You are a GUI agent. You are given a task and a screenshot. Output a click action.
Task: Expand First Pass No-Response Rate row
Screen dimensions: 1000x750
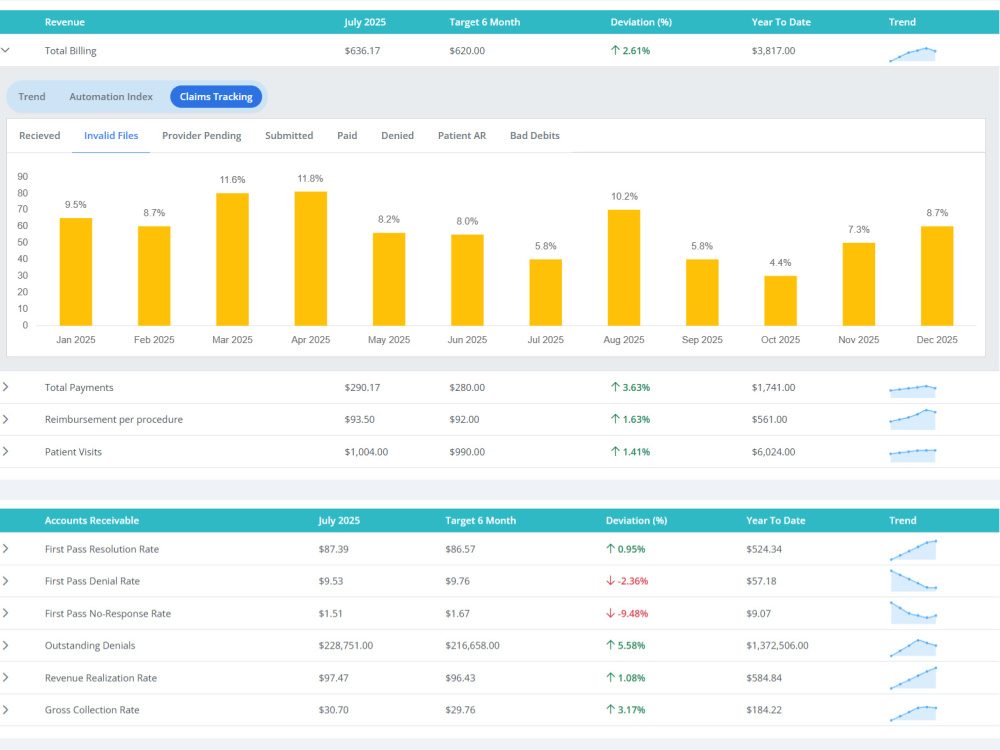pyautogui.click(x=5, y=613)
